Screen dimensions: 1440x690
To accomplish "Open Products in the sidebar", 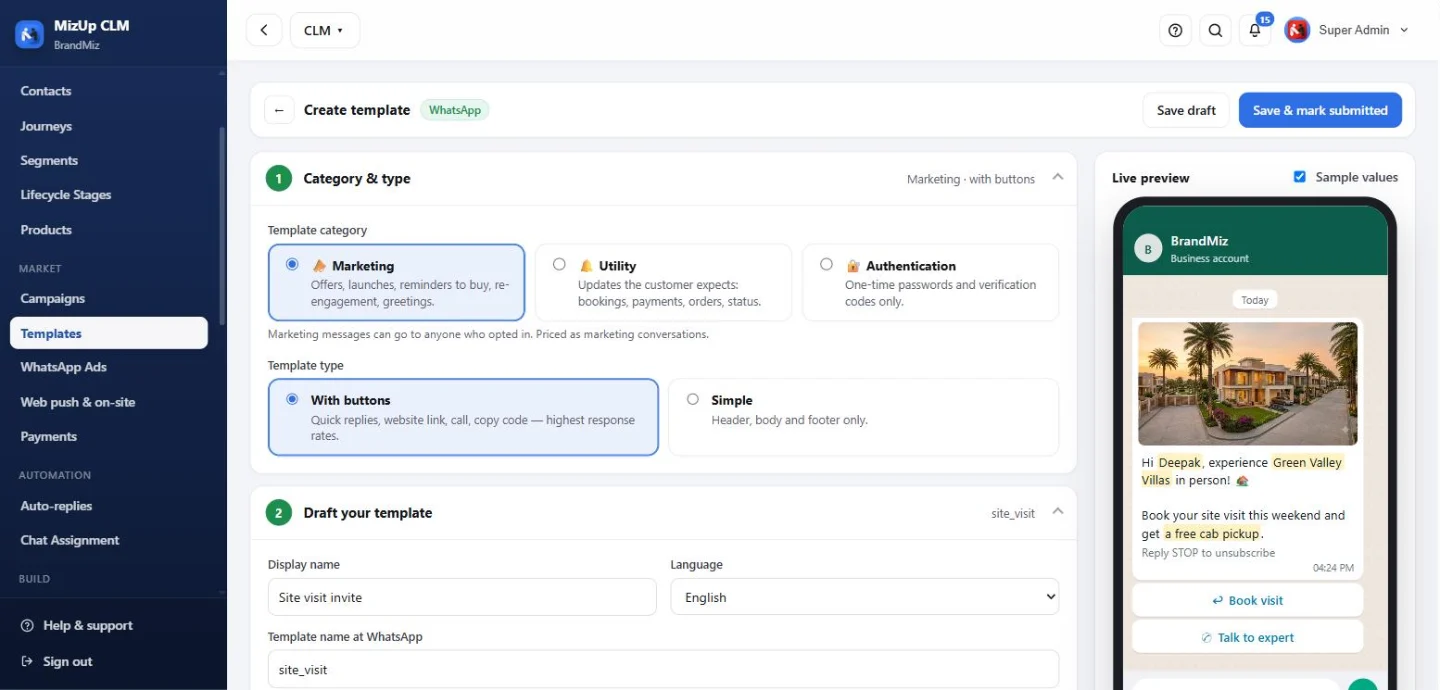I will [46, 230].
